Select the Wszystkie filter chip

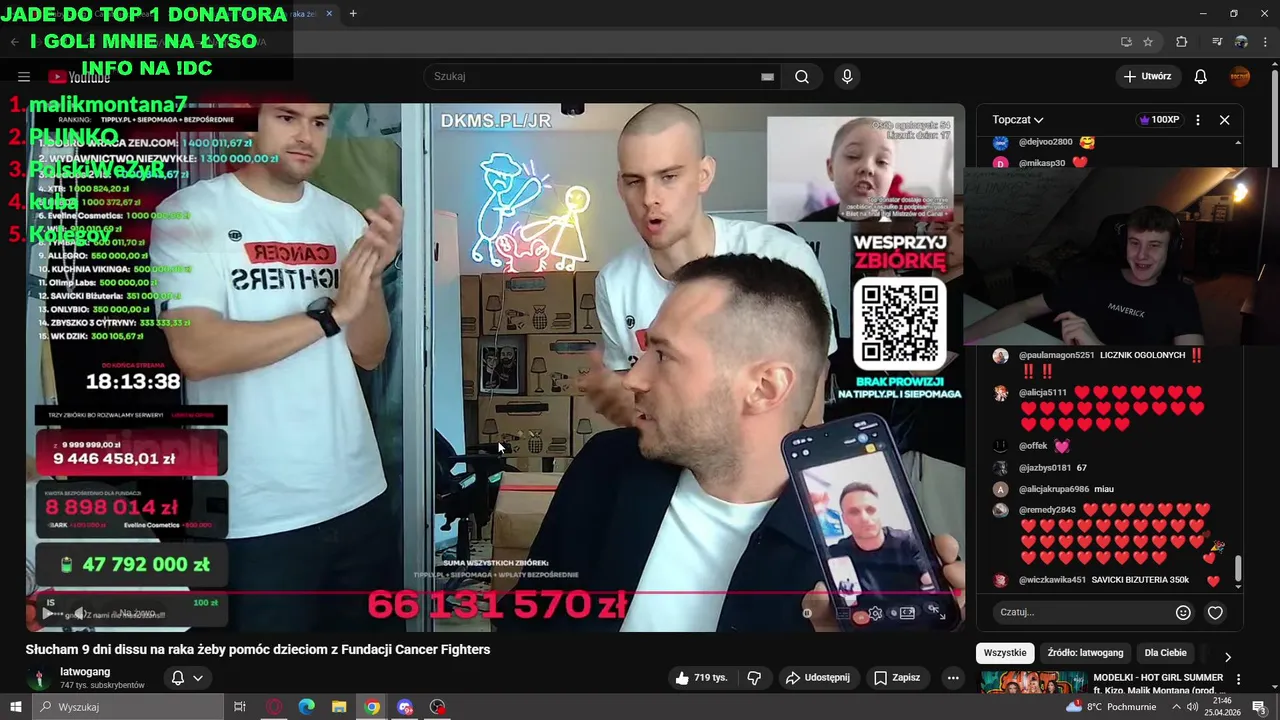pos(1005,653)
